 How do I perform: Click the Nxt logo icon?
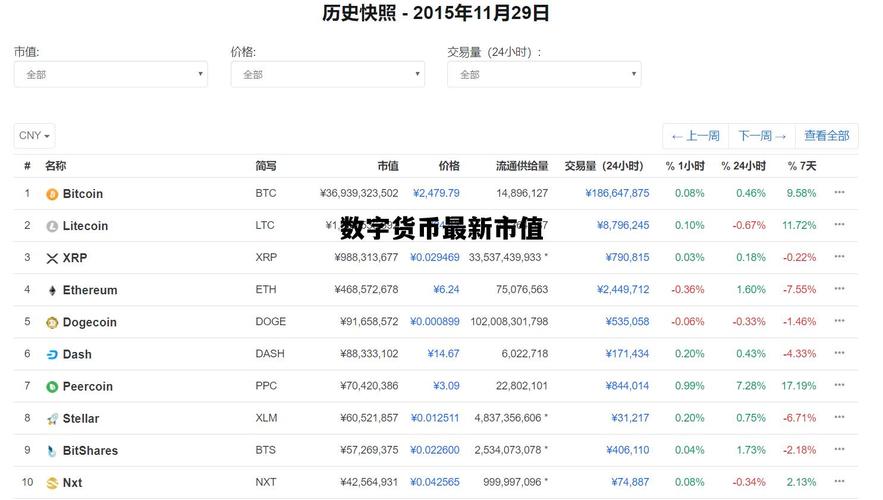coord(52,483)
